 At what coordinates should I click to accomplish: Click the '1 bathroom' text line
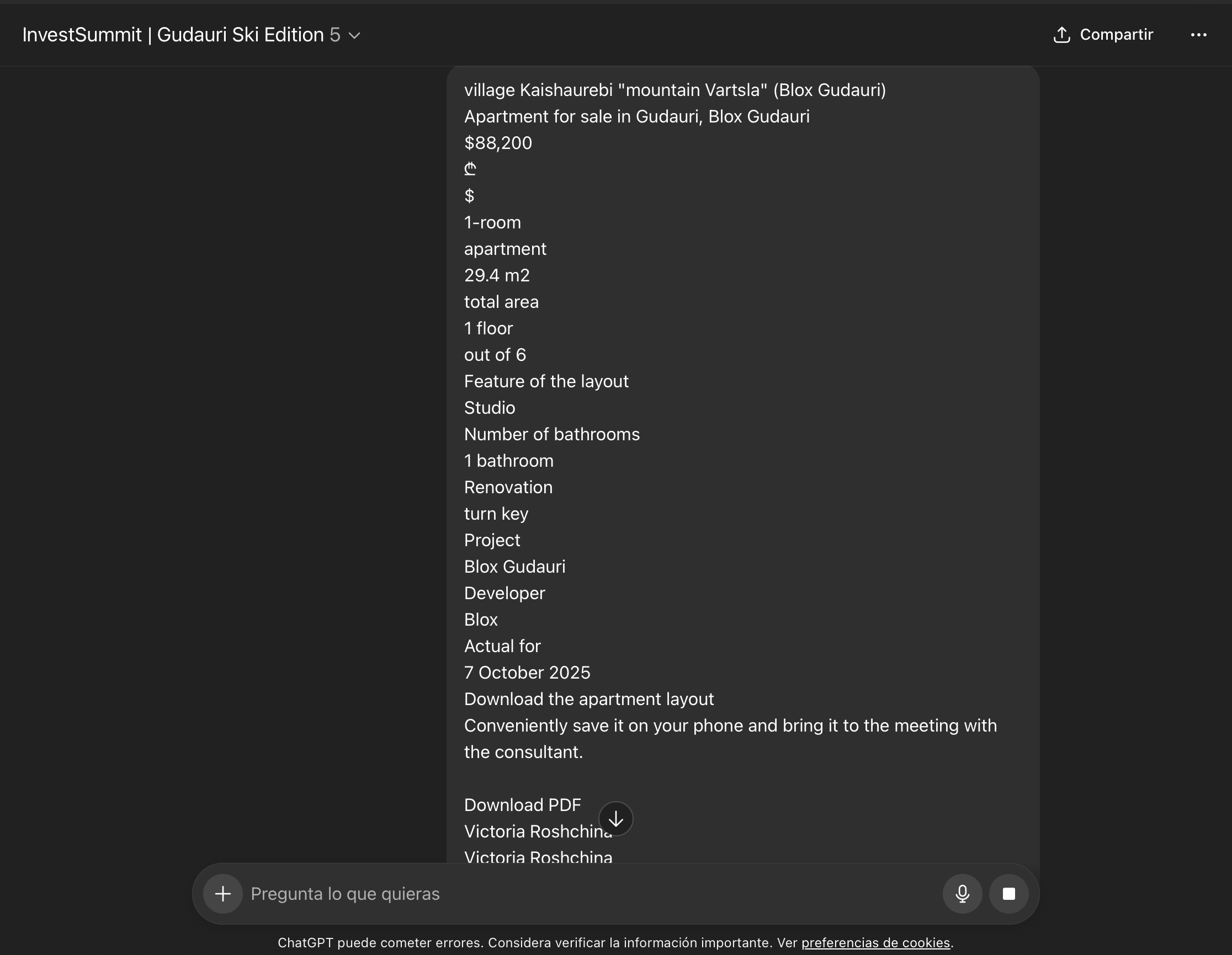[508, 461]
